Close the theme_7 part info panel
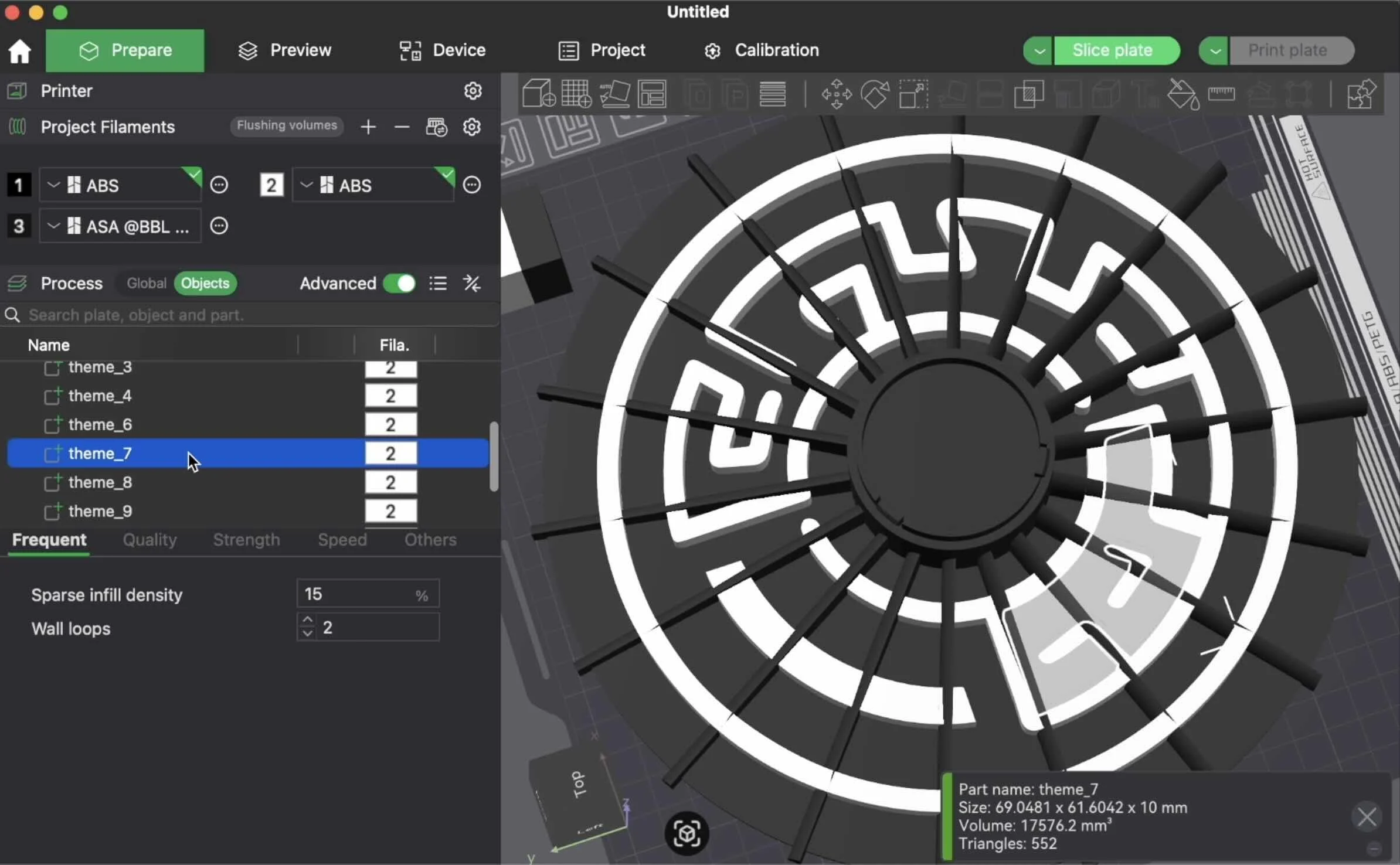 click(x=1367, y=816)
